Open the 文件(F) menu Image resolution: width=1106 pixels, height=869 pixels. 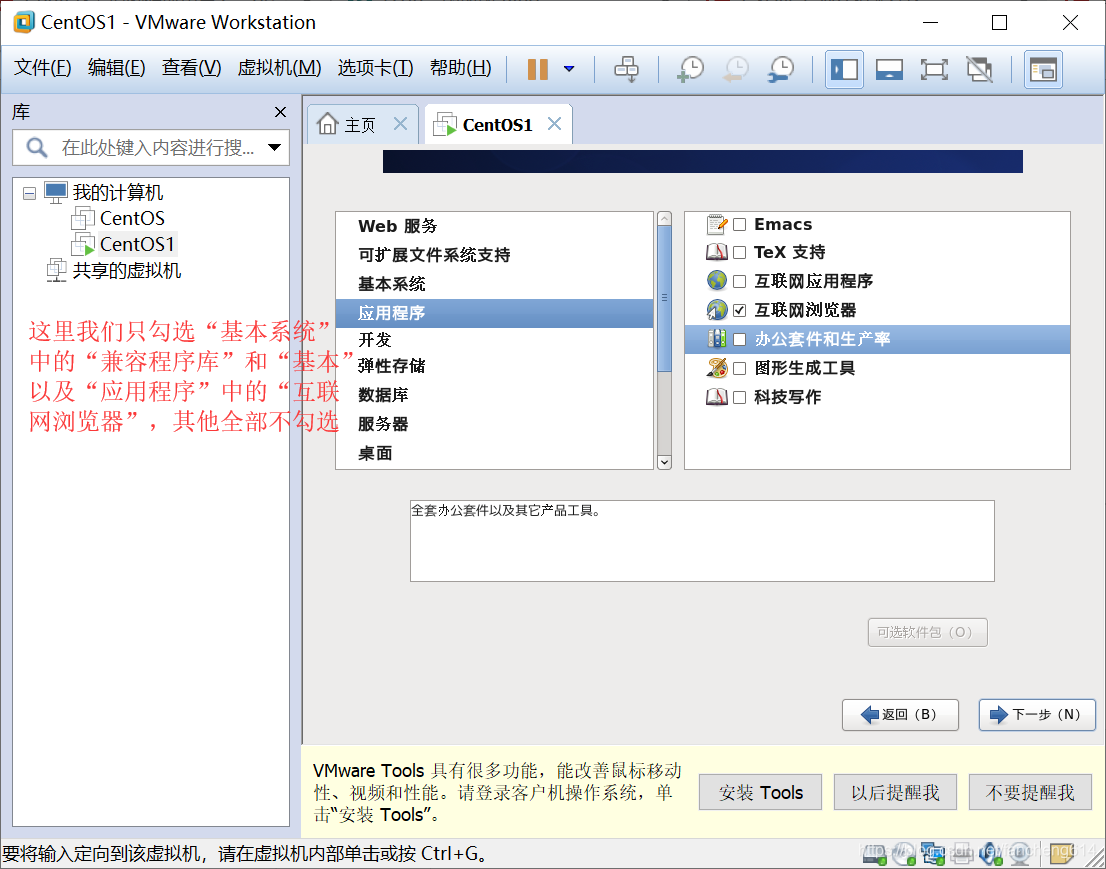tap(42, 68)
